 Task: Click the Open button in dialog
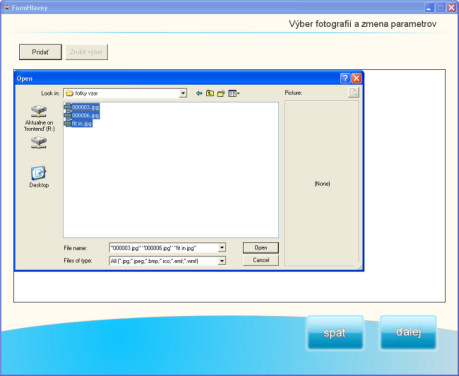click(x=261, y=248)
